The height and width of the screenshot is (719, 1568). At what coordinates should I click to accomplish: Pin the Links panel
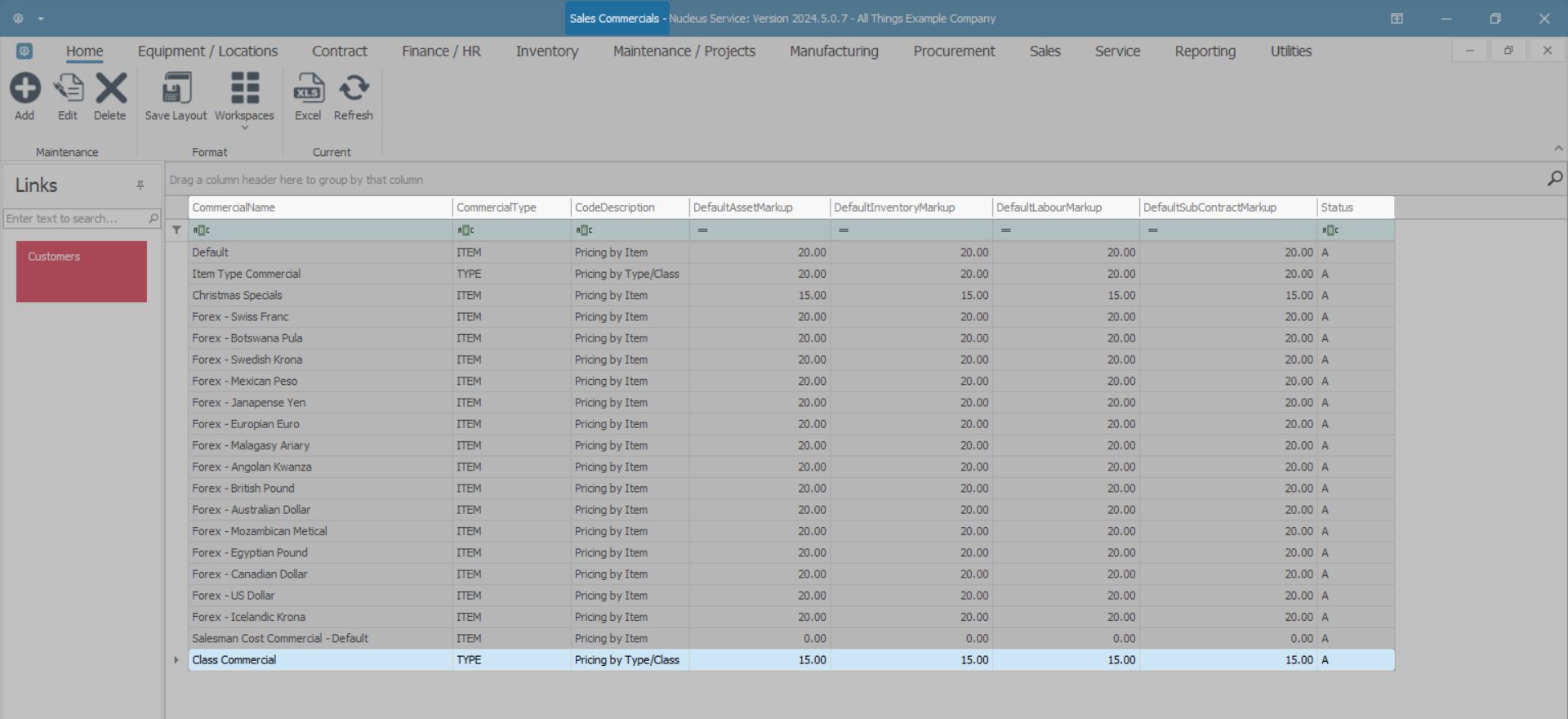click(140, 185)
